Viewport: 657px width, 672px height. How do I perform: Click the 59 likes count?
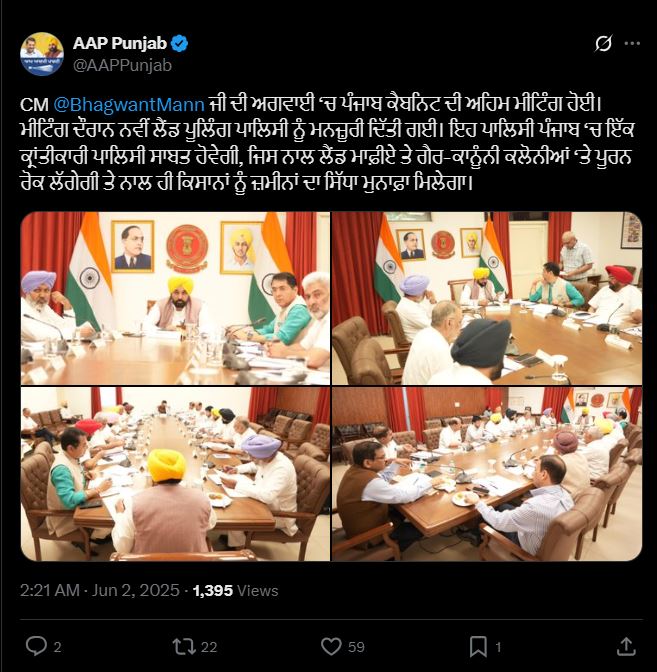pyautogui.click(x=356, y=647)
